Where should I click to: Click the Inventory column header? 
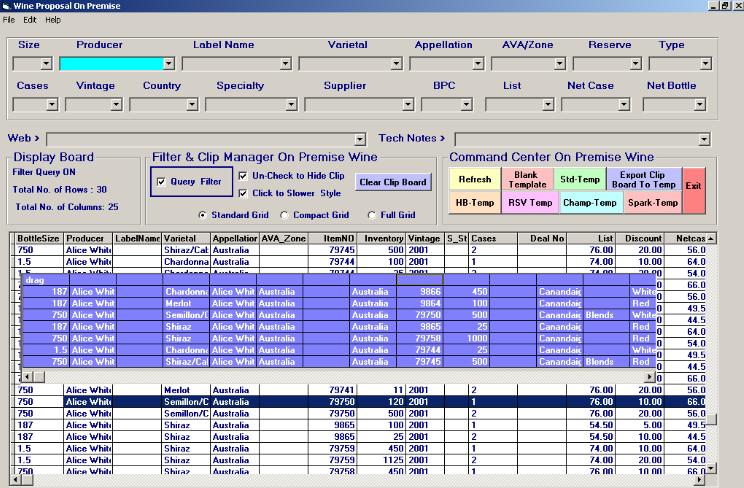tap(381, 238)
